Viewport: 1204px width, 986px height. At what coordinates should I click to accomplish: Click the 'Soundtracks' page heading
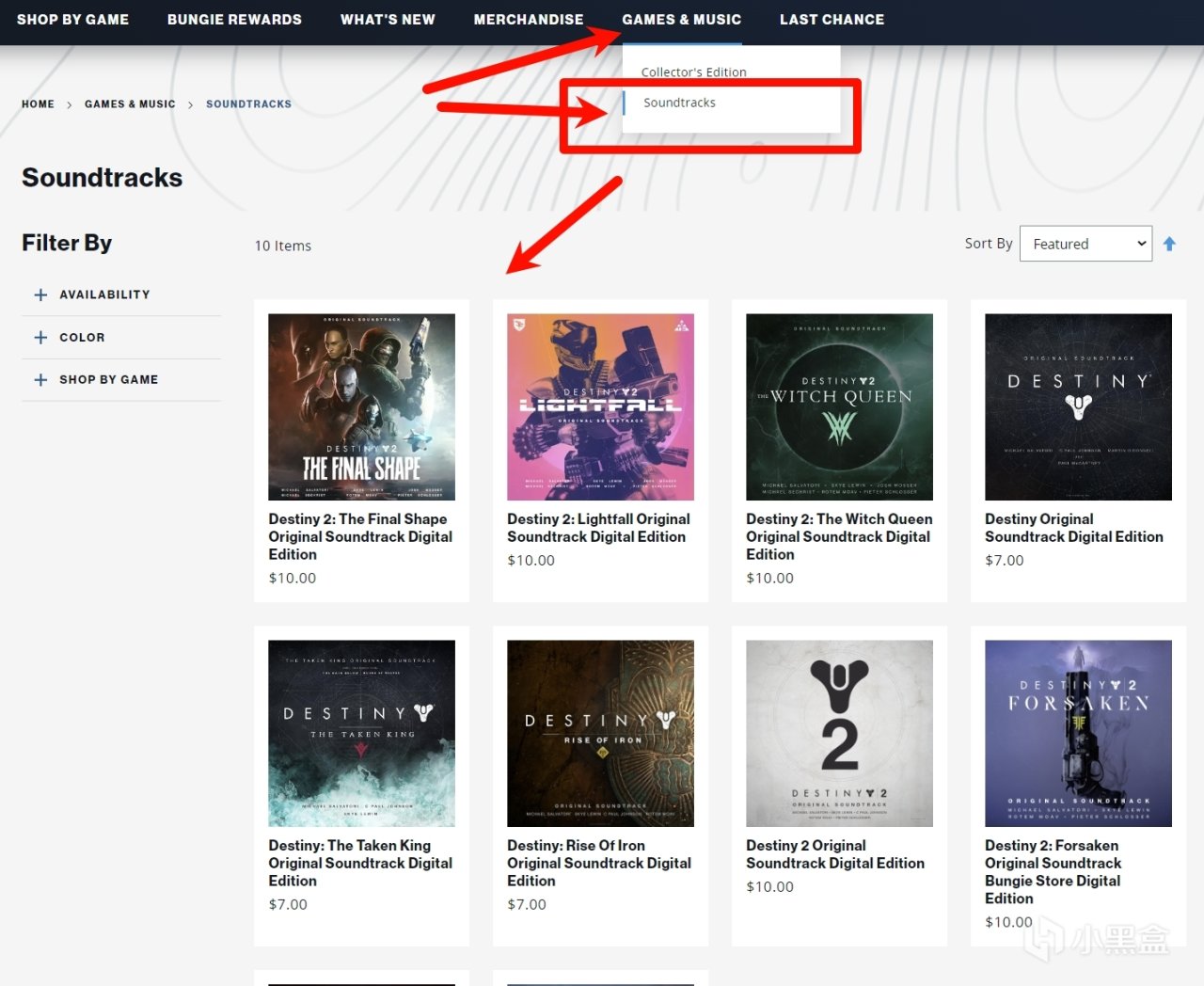pyautogui.click(x=103, y=178)
